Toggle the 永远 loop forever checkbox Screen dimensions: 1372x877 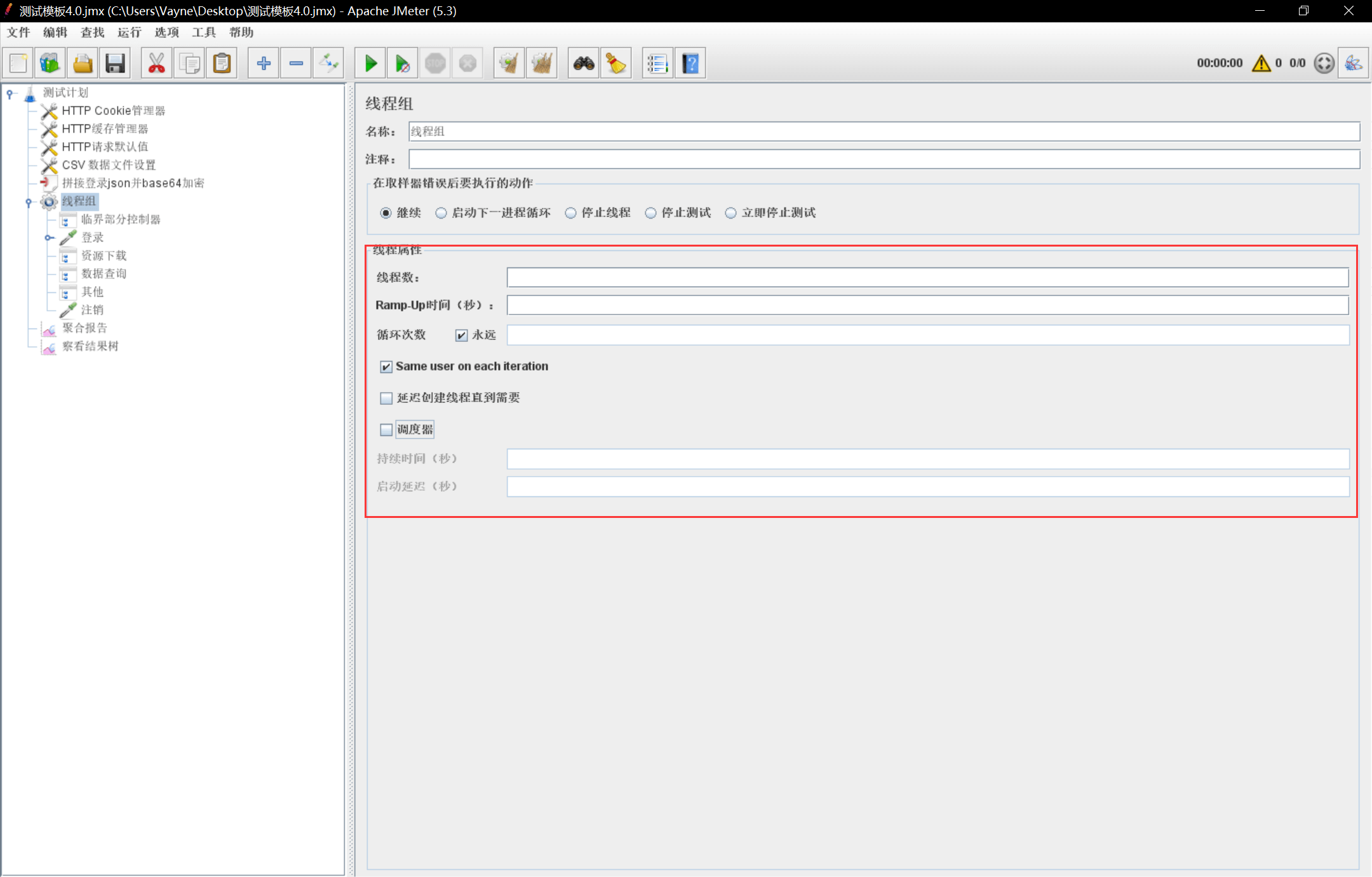tap(462, 335)
